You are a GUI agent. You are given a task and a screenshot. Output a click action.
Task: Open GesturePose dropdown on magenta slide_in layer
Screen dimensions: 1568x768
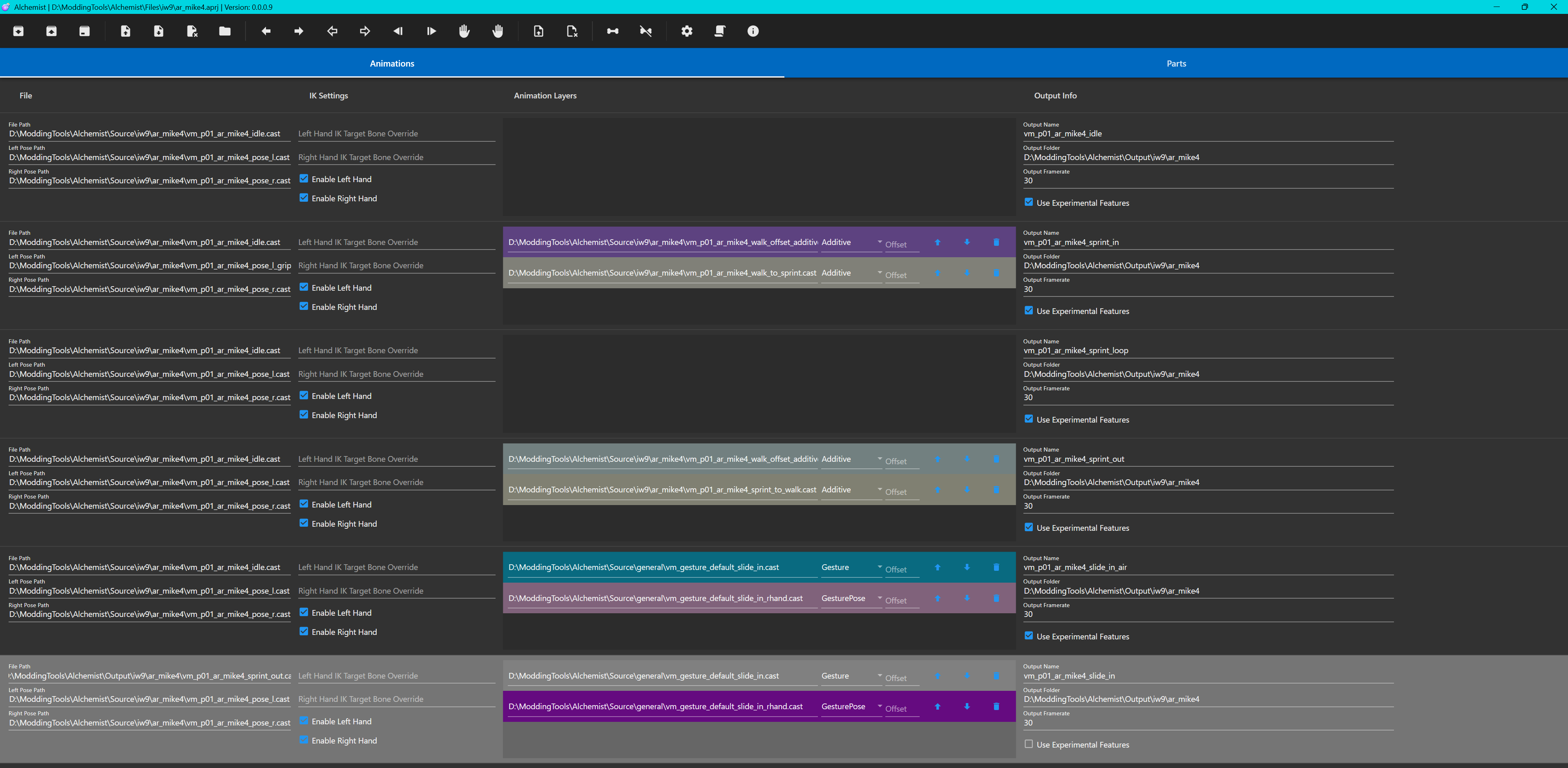point(851,706)
